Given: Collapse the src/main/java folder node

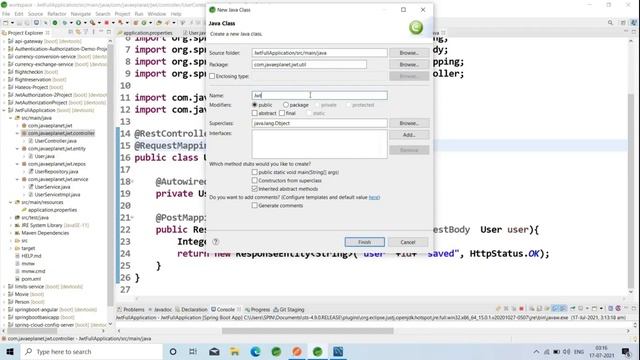Looking at the screenshot, I should (x=11, y=118).
